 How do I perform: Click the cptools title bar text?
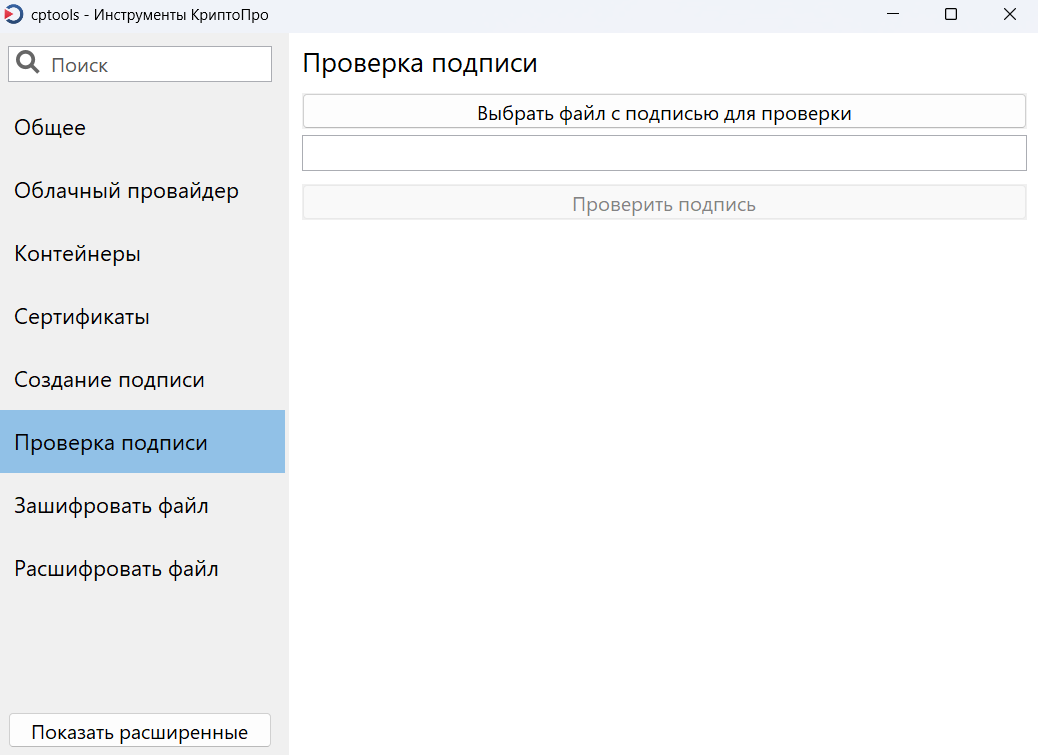(x=118, y=14)
